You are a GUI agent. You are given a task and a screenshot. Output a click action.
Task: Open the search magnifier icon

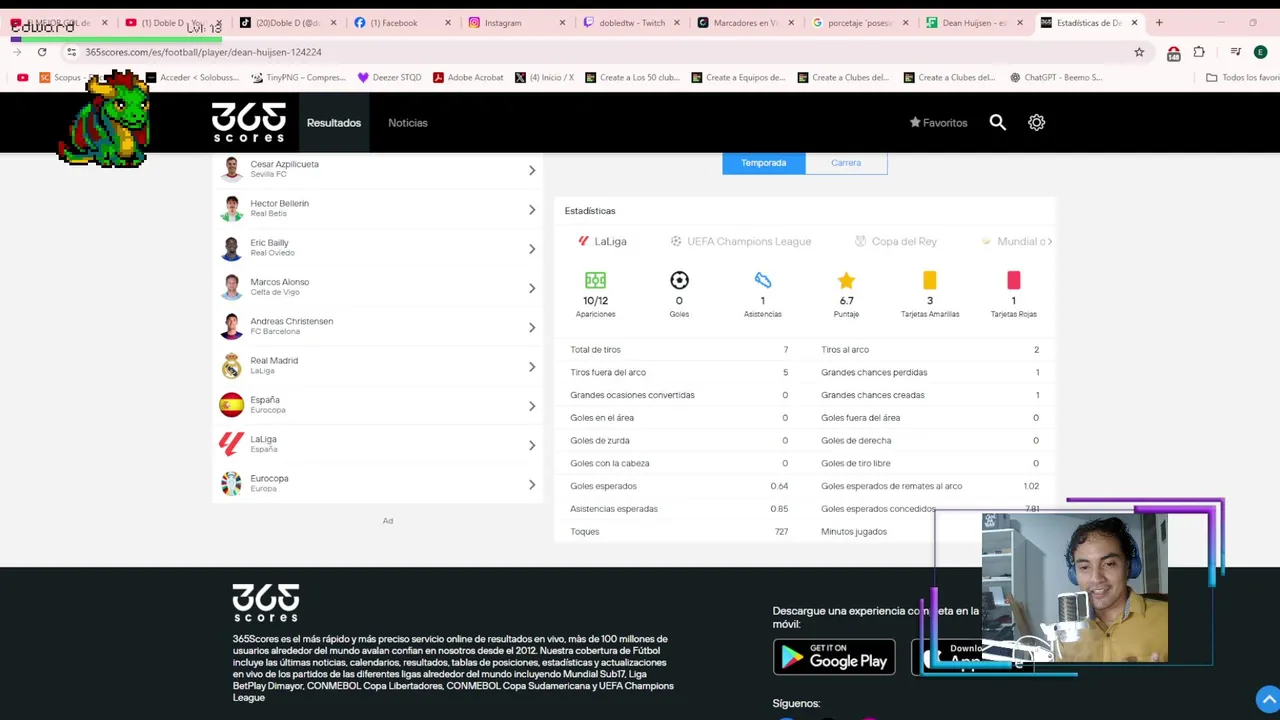click(x=997, y=122)
